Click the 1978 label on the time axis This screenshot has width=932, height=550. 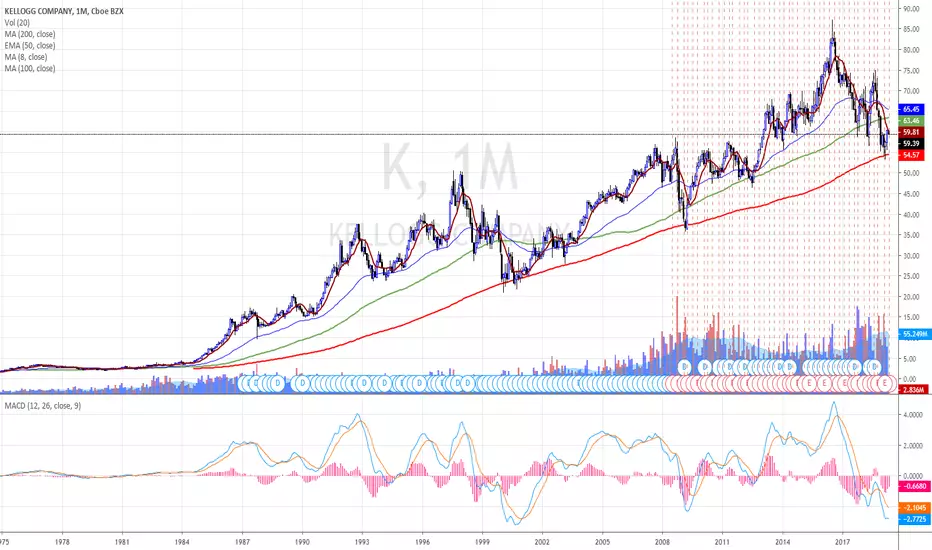click(x=62, y=542)
